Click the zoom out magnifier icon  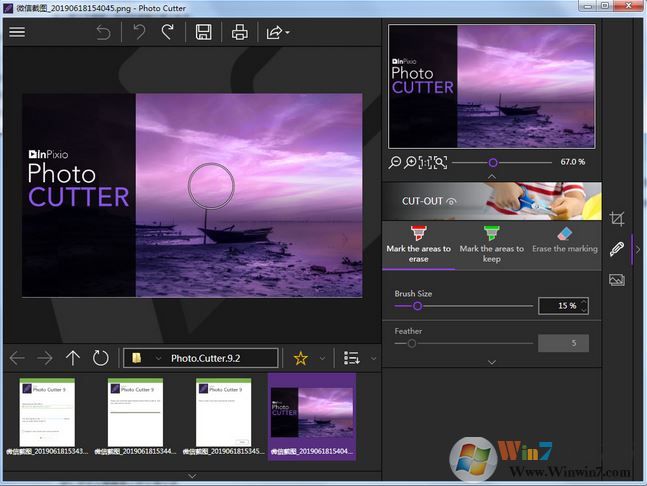tap(395, 162)
